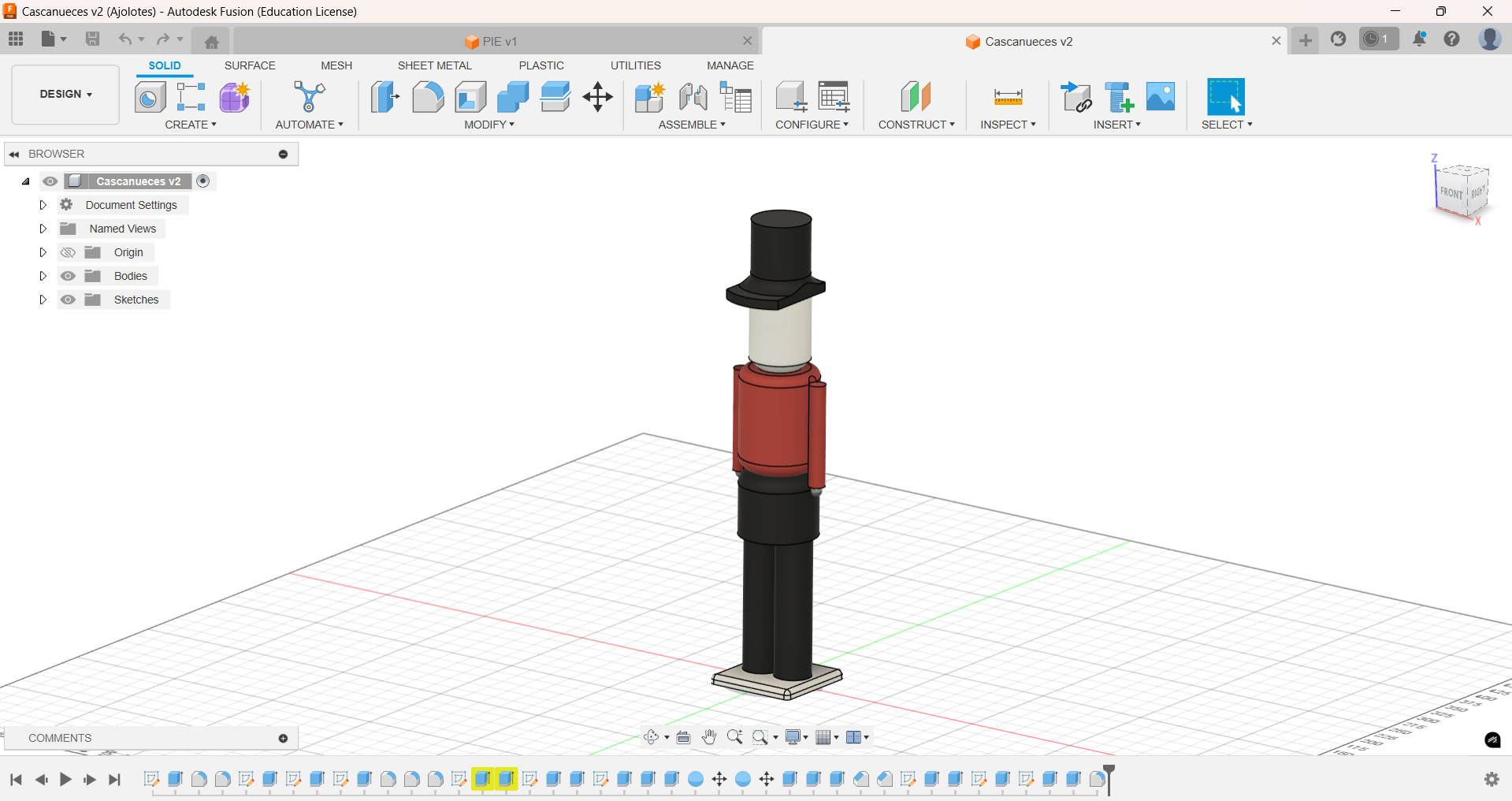The image size is (1512, 801).
Task: Click the Automate tool icon
Action: pos(309,98)
